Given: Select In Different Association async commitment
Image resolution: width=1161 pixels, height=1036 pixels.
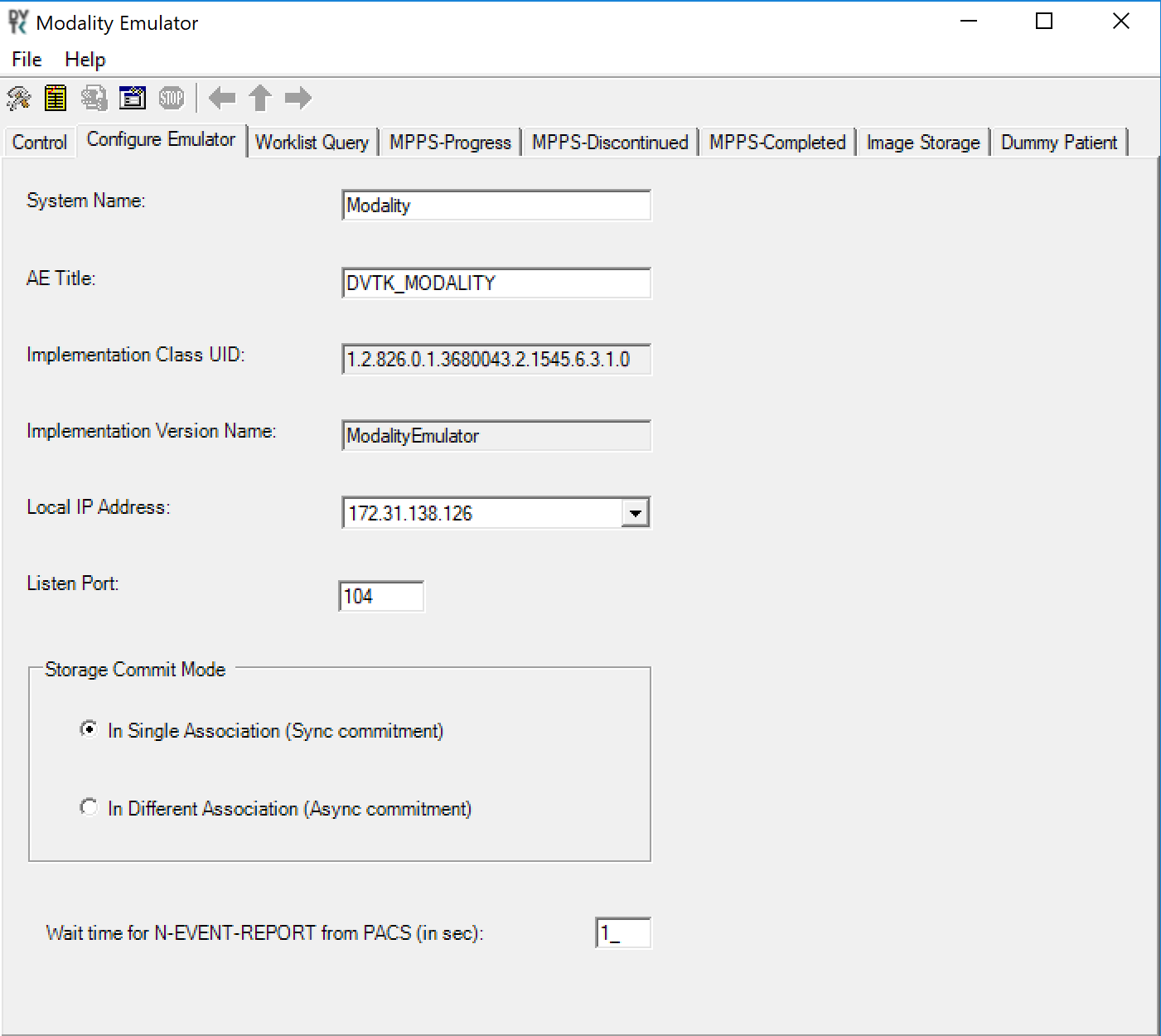Looking at the screenshot, I should click(x=89, y=807).
